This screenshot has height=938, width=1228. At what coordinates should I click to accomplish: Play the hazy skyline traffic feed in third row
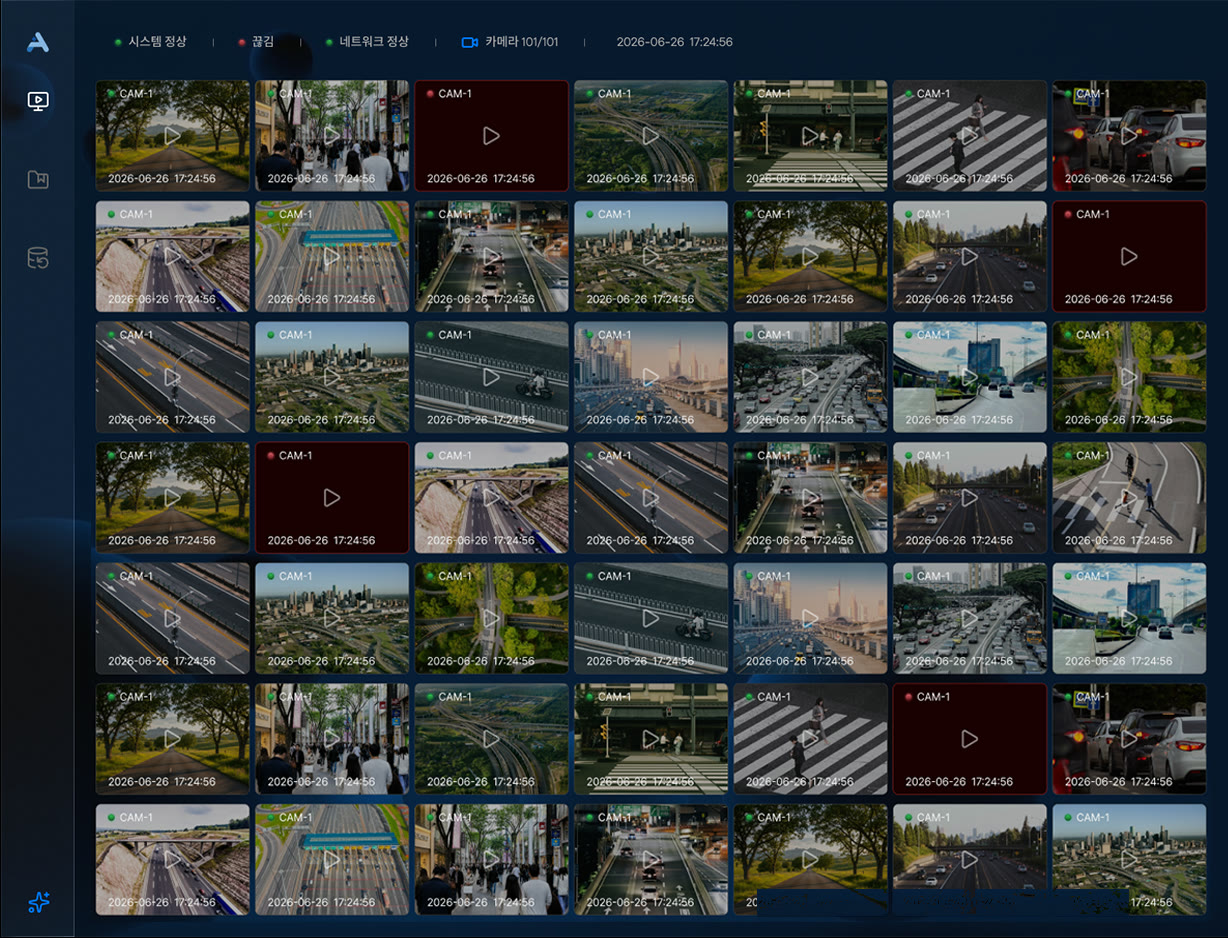651,377
